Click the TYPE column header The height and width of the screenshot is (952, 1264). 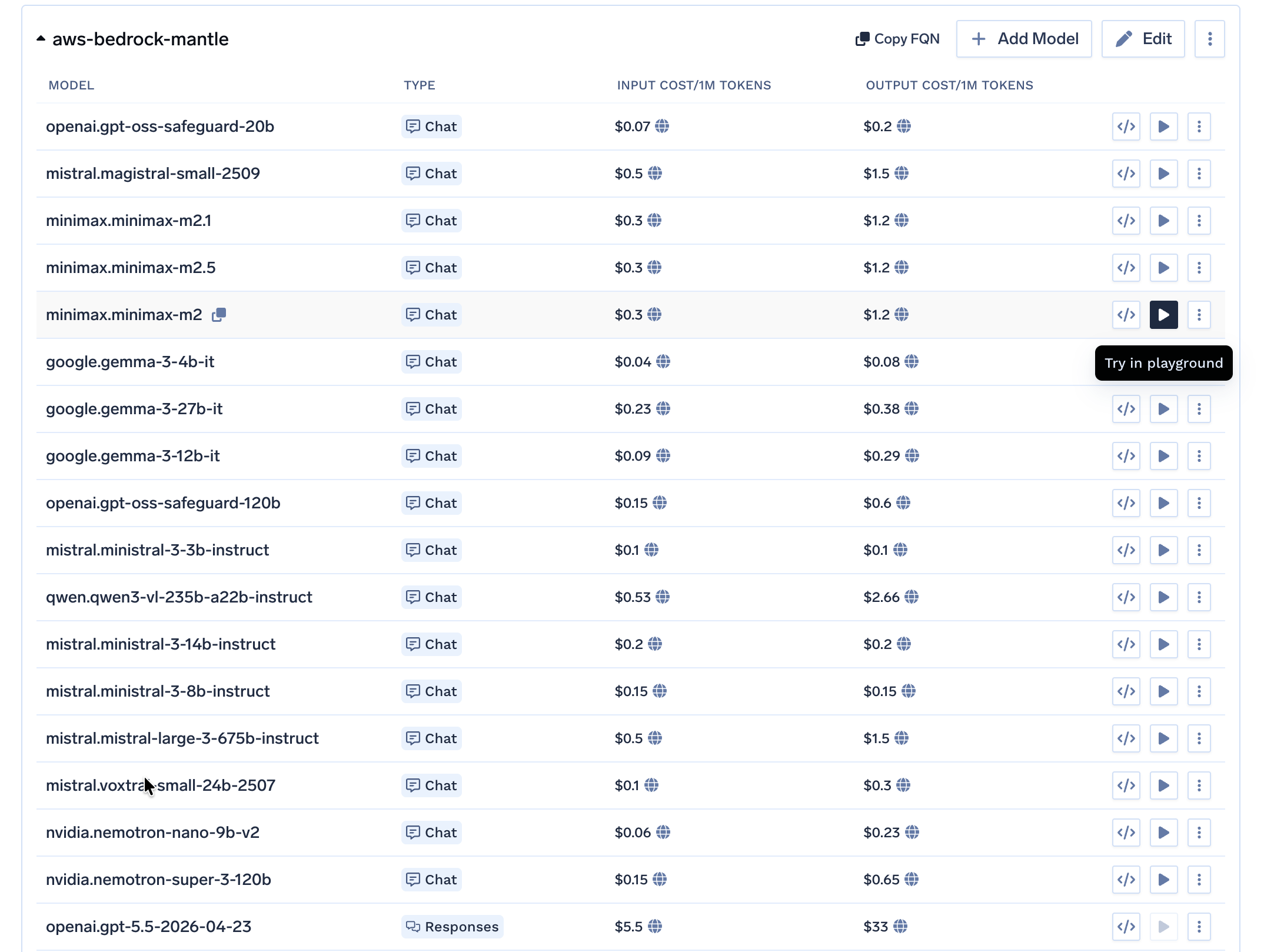(x=420, y=85)
